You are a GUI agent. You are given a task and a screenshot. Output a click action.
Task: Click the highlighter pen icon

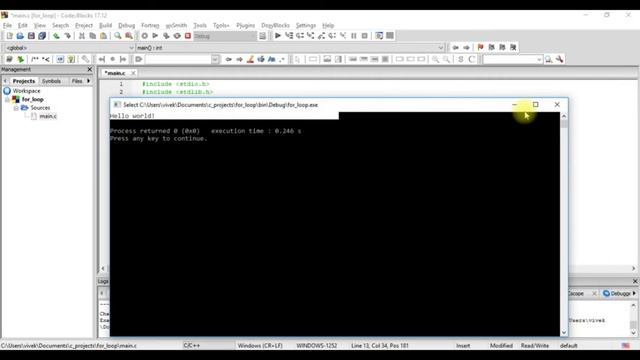click(x=250, y=60)
